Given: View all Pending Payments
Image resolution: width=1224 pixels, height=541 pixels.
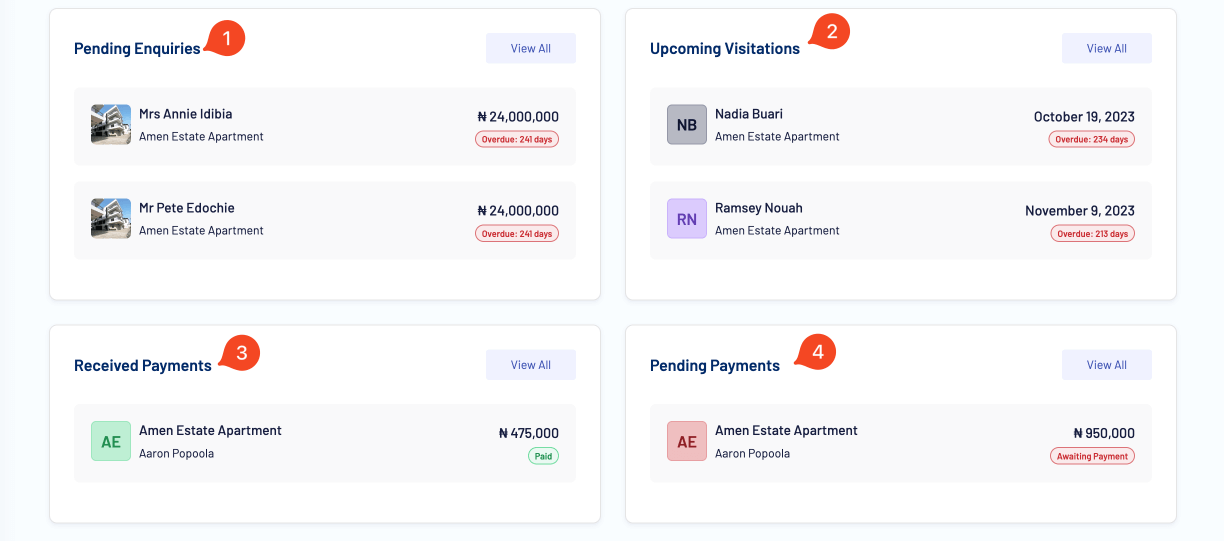Looking at the screenshot, I should tap(1107, 365).
